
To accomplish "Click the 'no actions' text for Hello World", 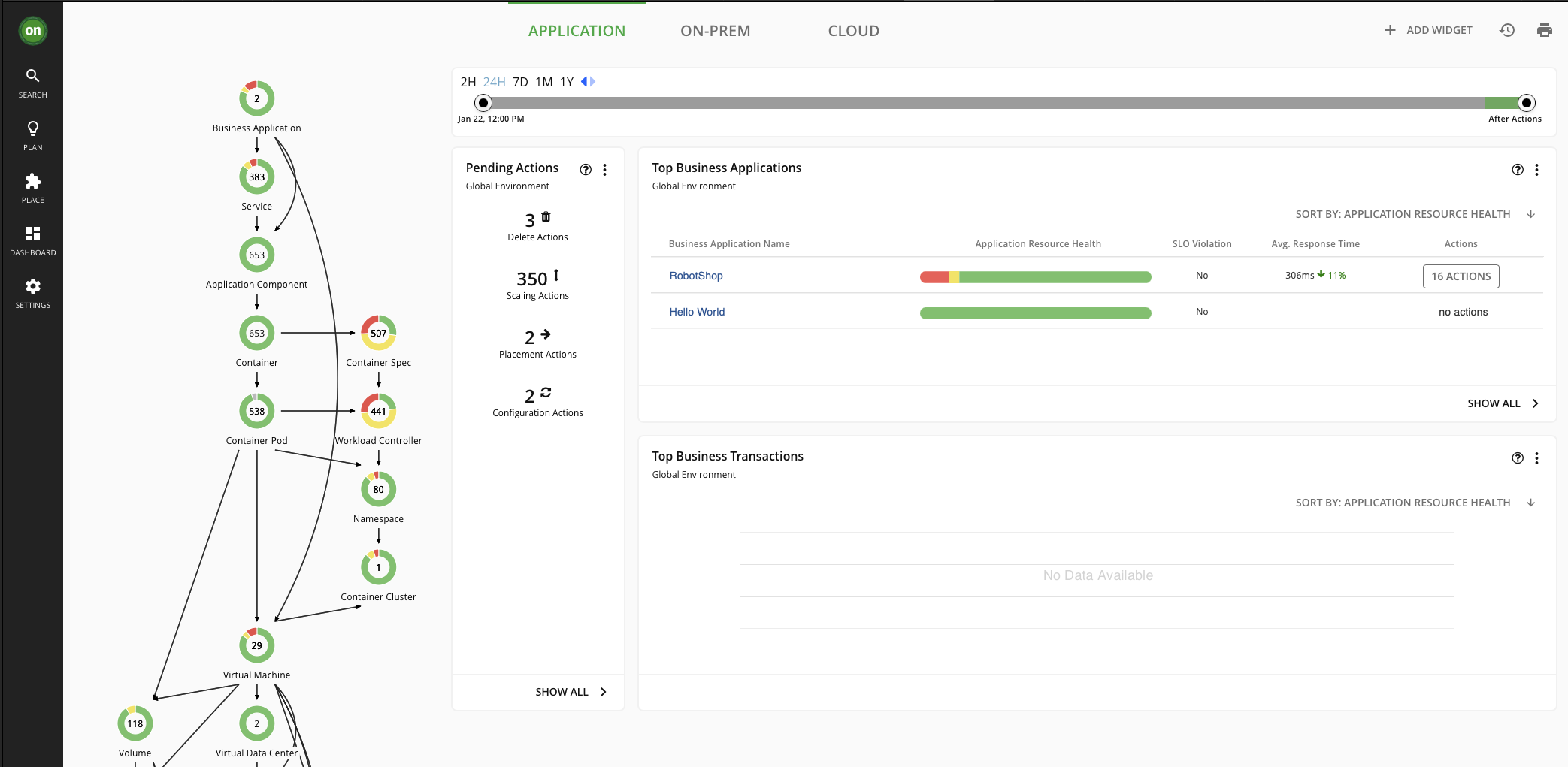I will tap(1463, 312).
